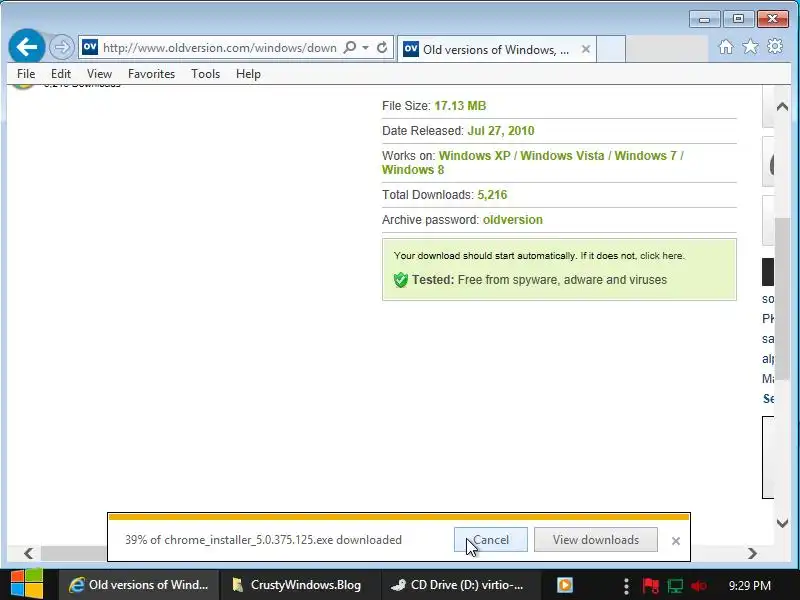Click the 'Windows Vista' compatibility link
Image resolution: width=800 pixels, height=600 pixels.
562,156
